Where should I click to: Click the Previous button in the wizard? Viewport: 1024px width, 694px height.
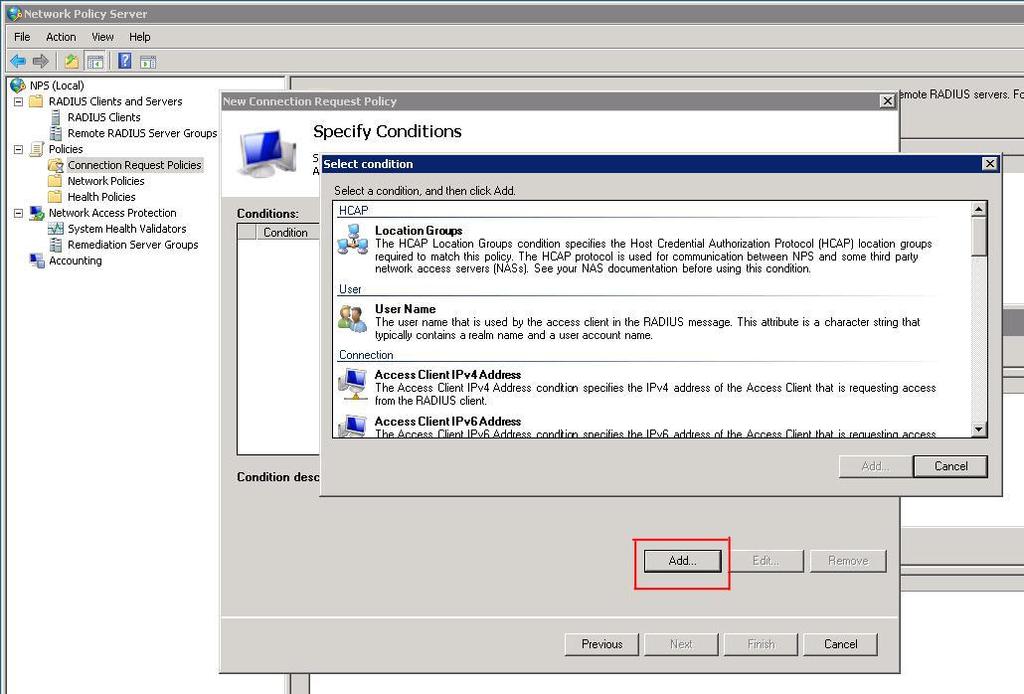601,644
